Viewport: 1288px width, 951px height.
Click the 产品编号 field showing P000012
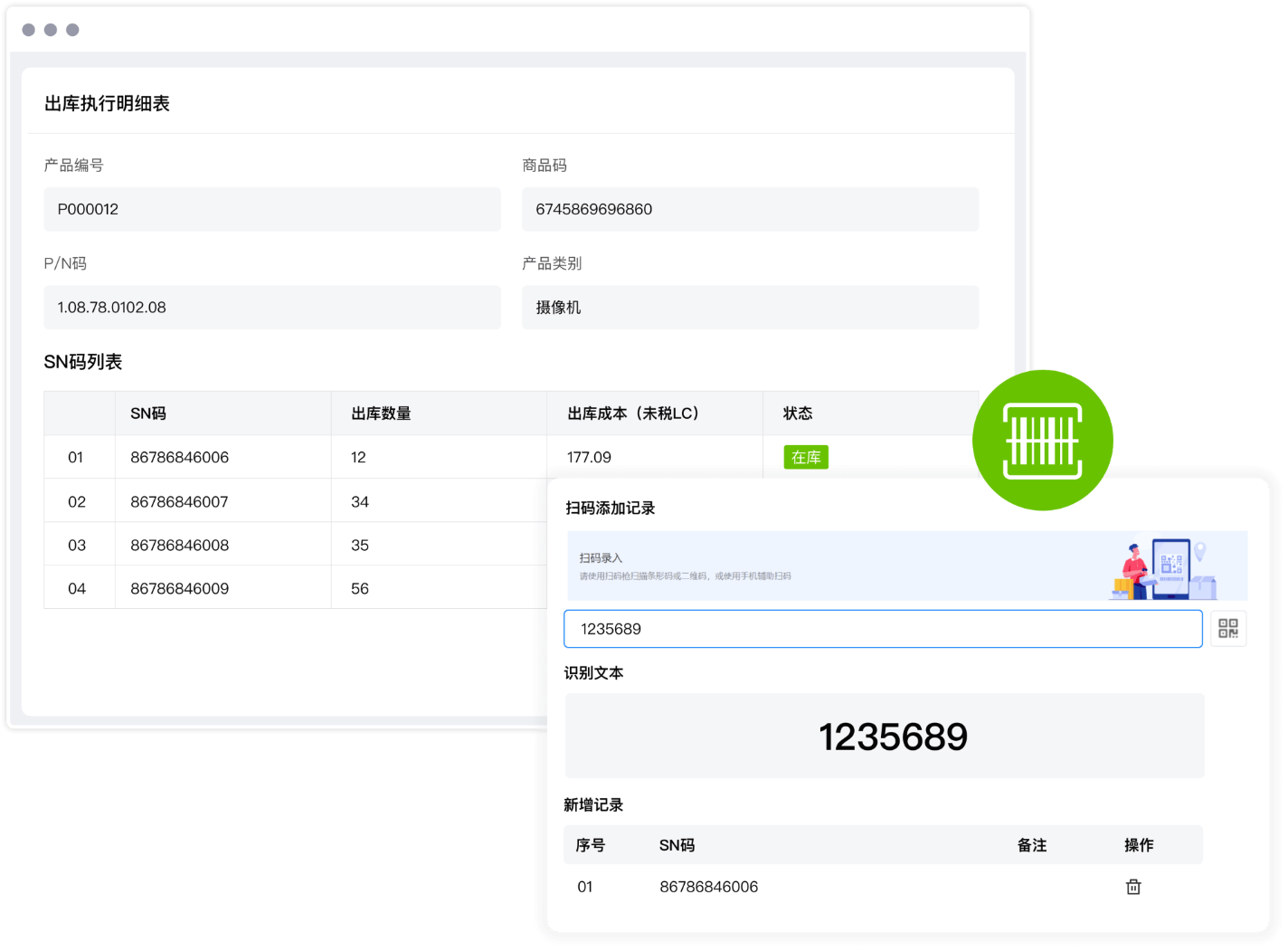click(271, 209)
